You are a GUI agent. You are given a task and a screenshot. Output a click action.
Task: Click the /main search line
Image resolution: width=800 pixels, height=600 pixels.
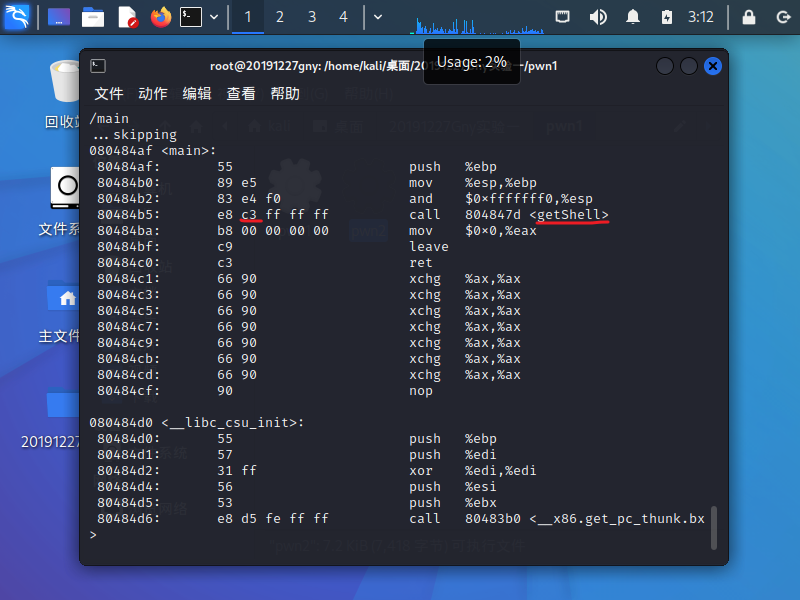pyautogui.click(x=109, y=119)
